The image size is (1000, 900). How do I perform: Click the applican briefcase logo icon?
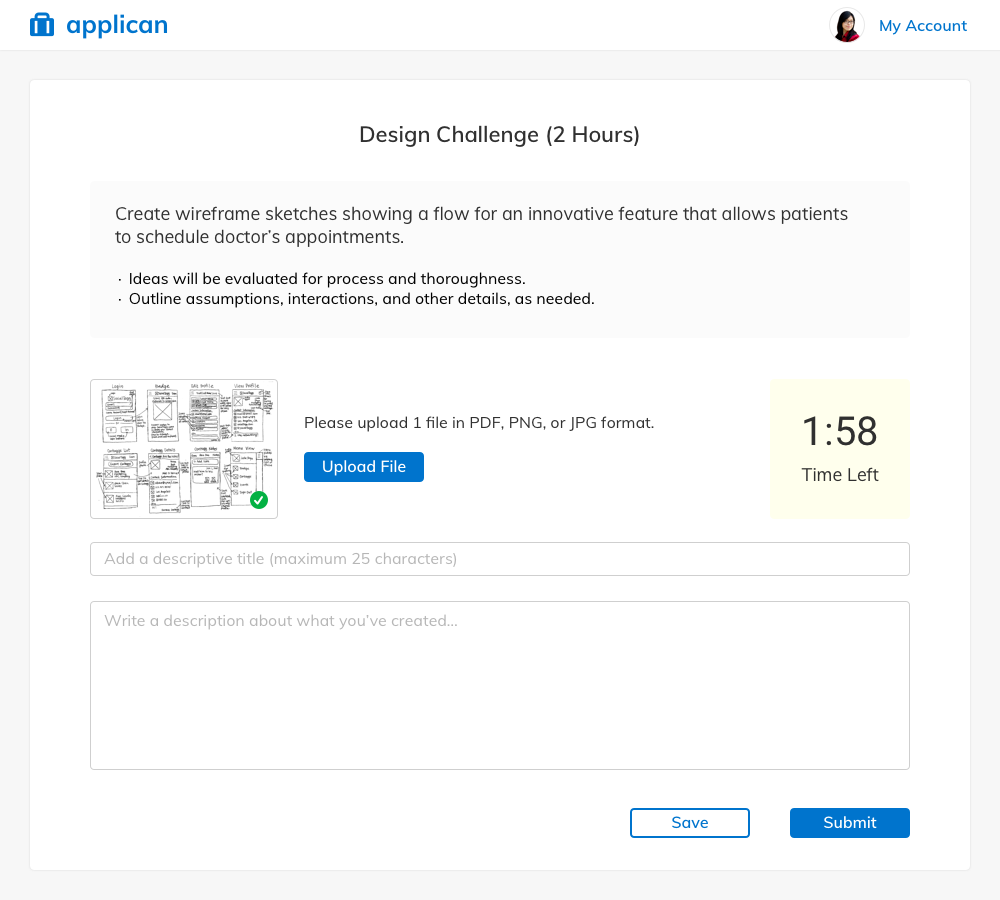(42, 25)
